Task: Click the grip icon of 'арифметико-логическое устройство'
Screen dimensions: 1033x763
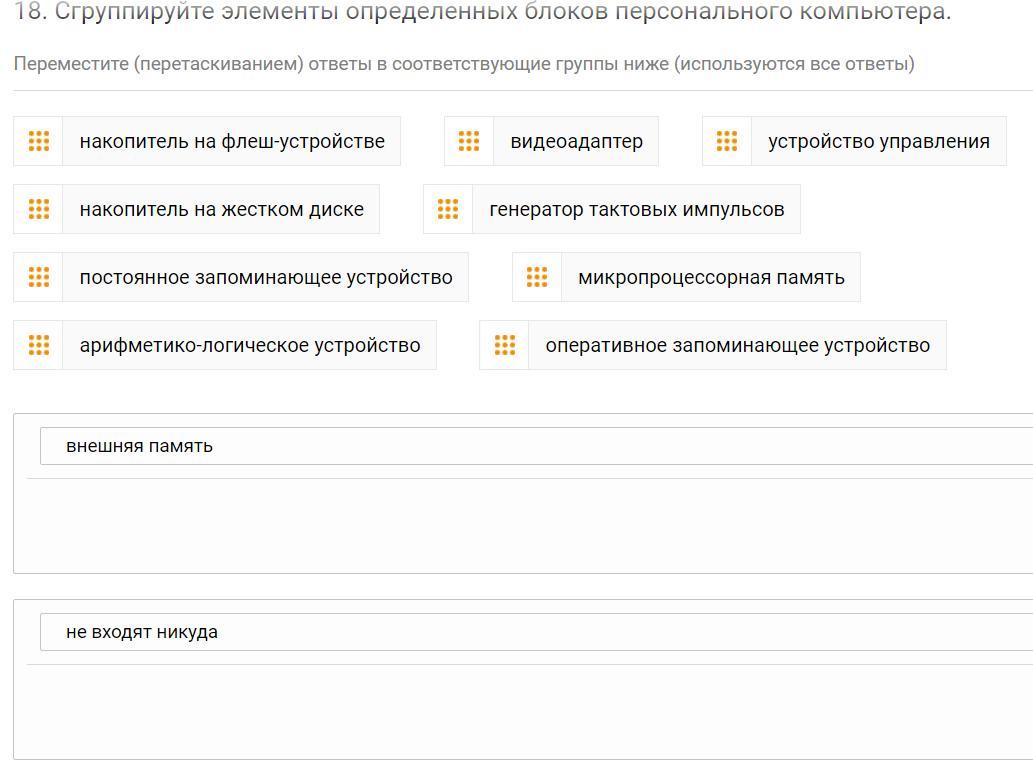Action: [x=39, y=345]
